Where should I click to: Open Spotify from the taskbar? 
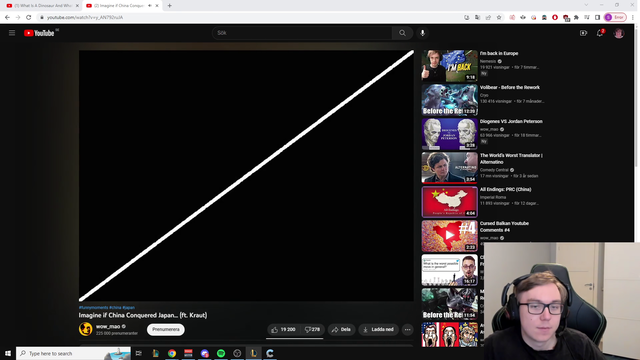[x=221, y=353]
